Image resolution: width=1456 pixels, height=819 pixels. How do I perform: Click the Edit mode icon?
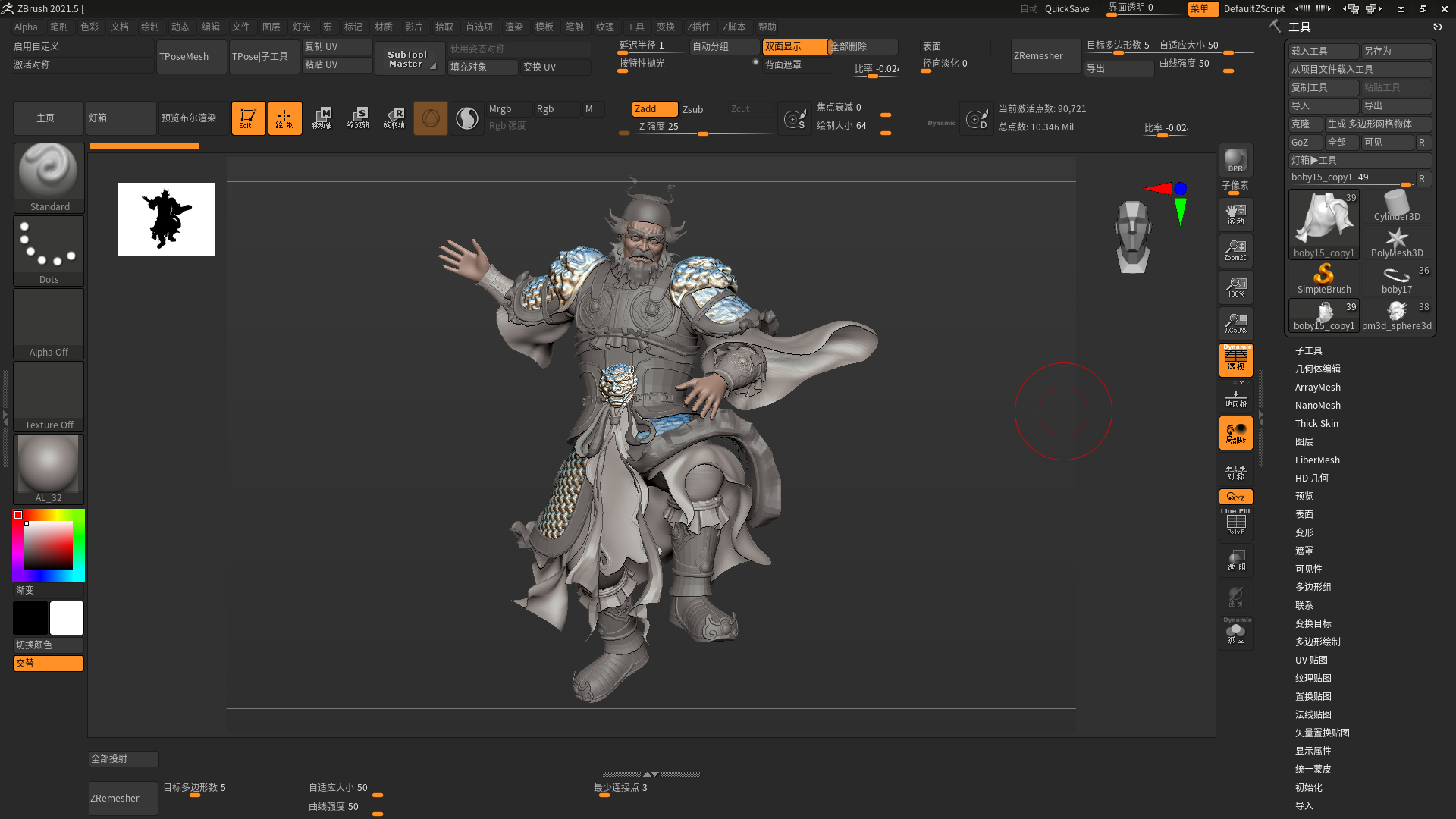(x=248, y=118)
